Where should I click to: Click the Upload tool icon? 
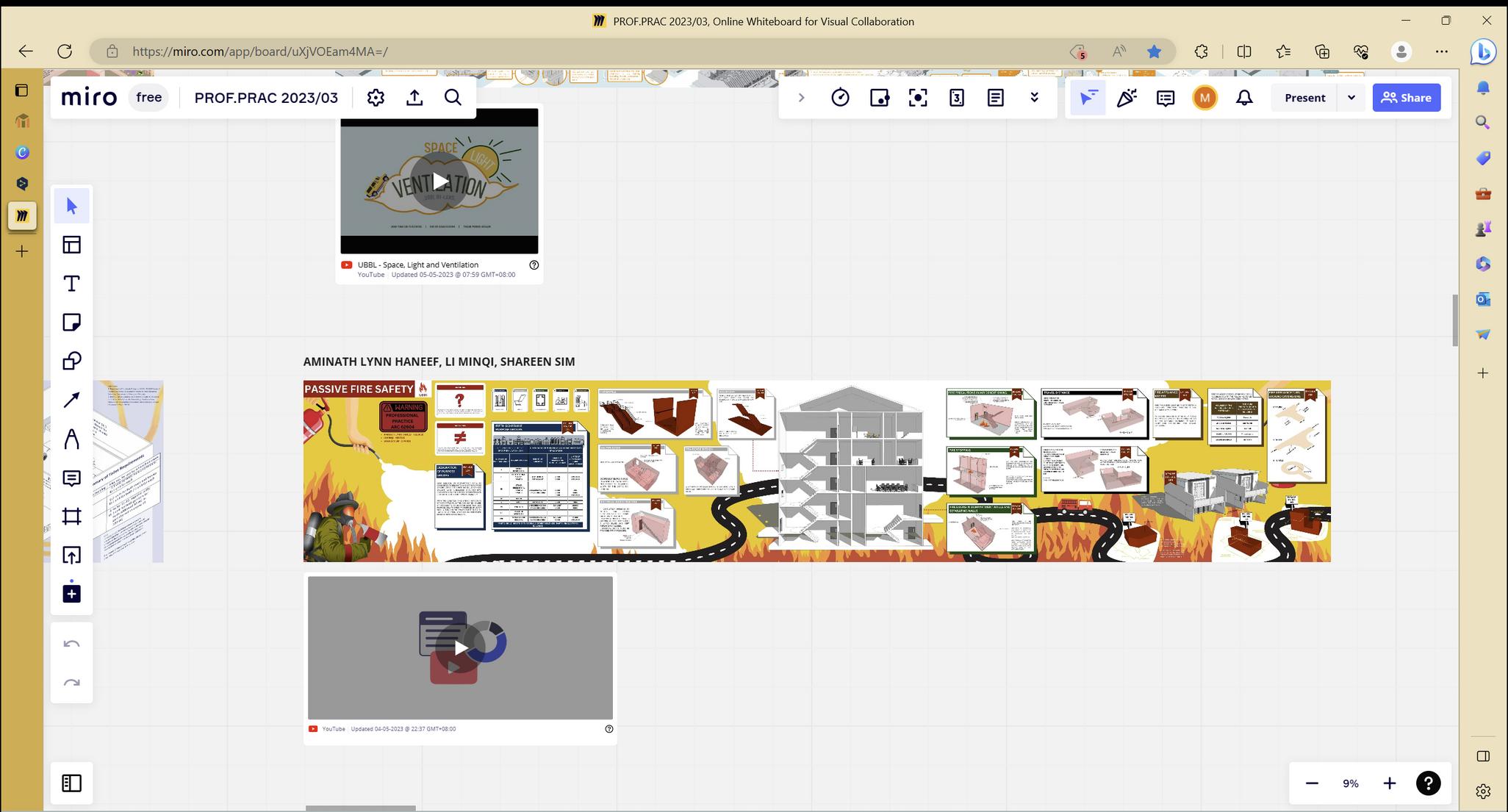(71, 555)
